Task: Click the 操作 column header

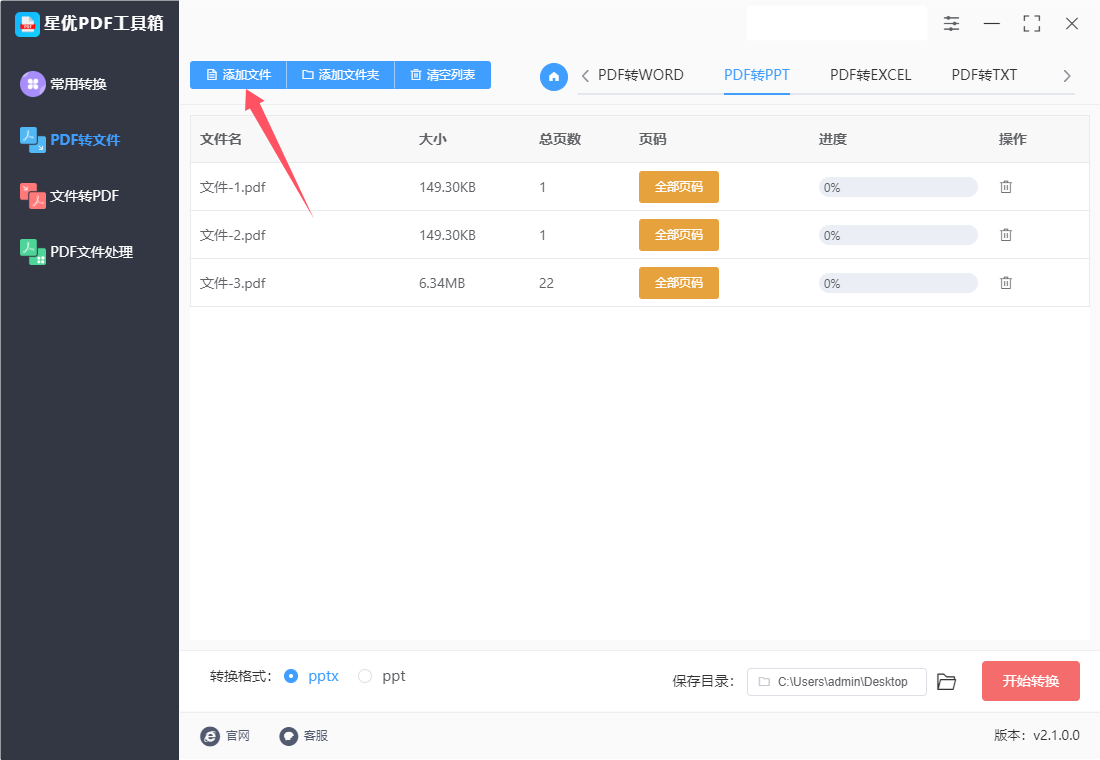Action: (1012, 139)
